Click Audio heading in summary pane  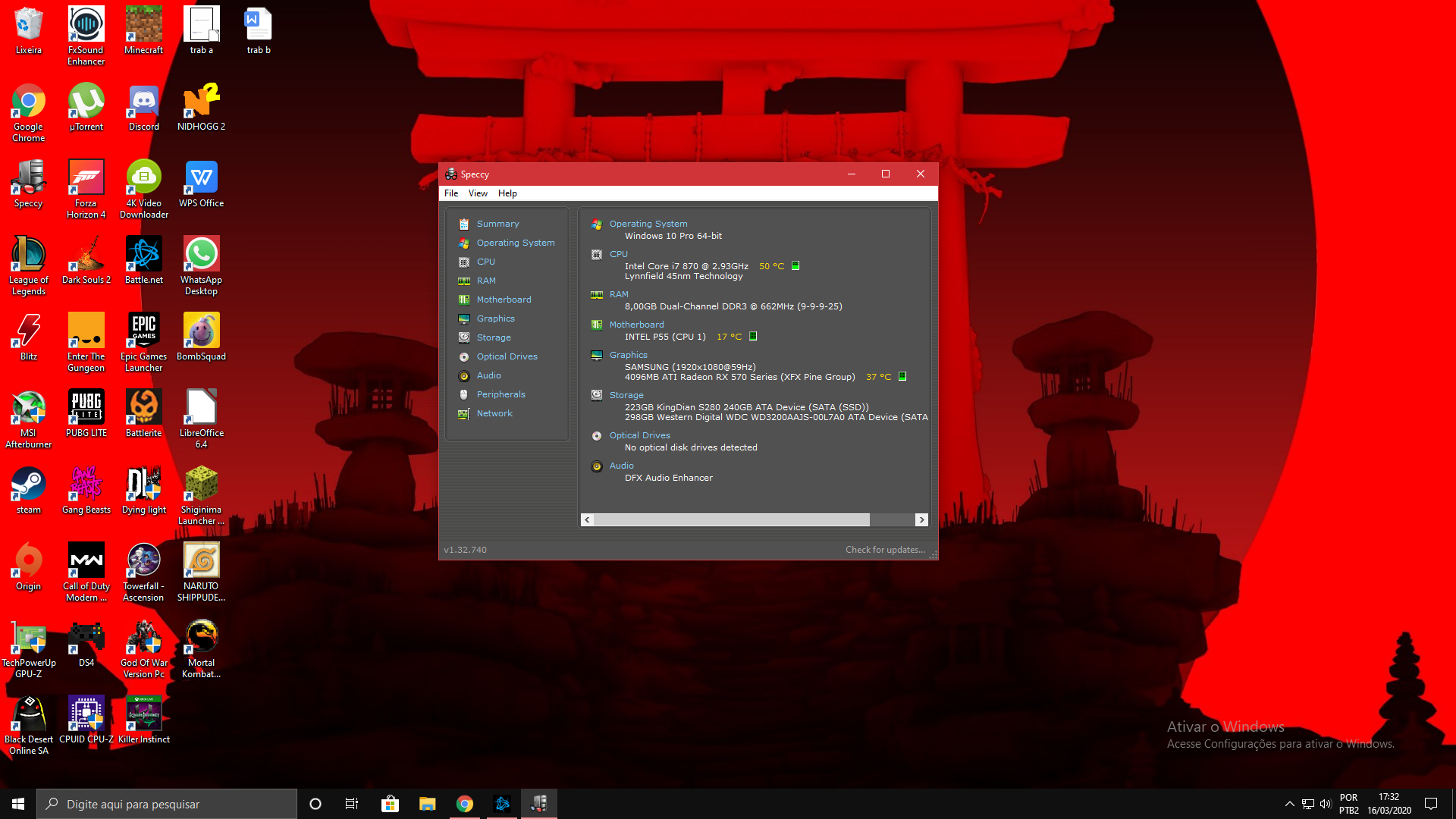(622, 466)
